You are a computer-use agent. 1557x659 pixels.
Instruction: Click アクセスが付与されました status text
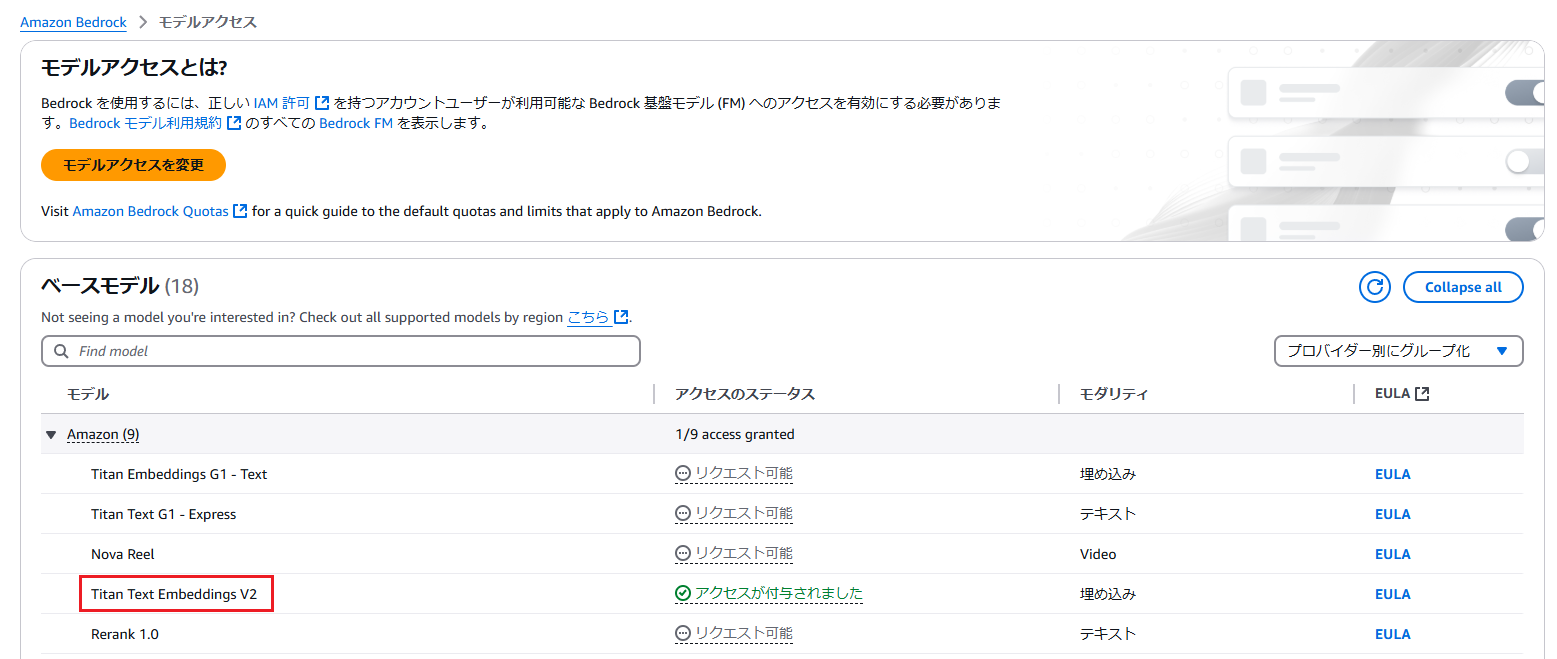pos(779,594)
